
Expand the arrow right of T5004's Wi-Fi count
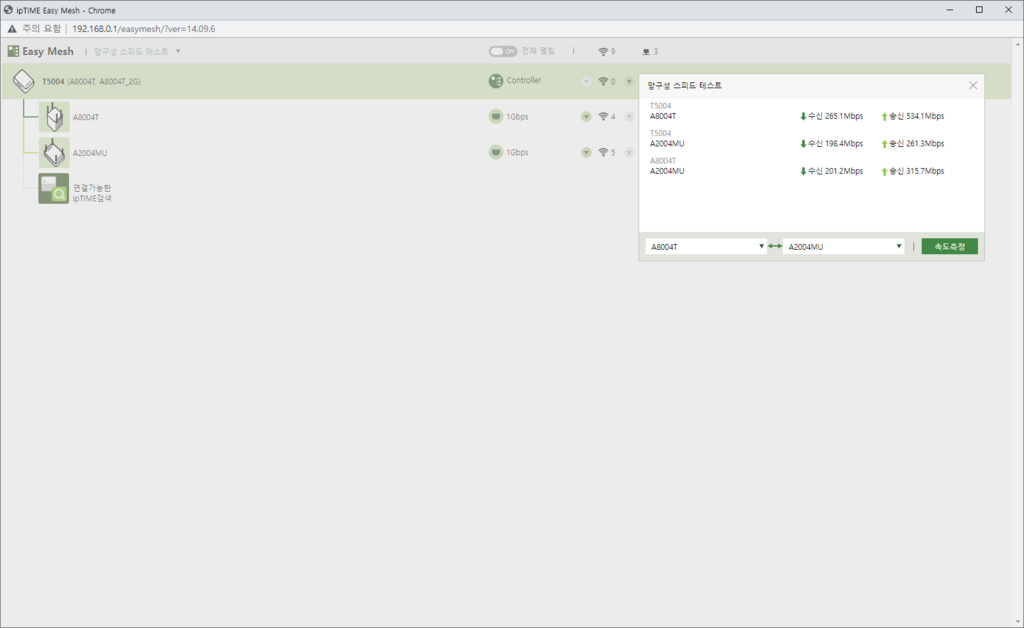tap(629, 82)
